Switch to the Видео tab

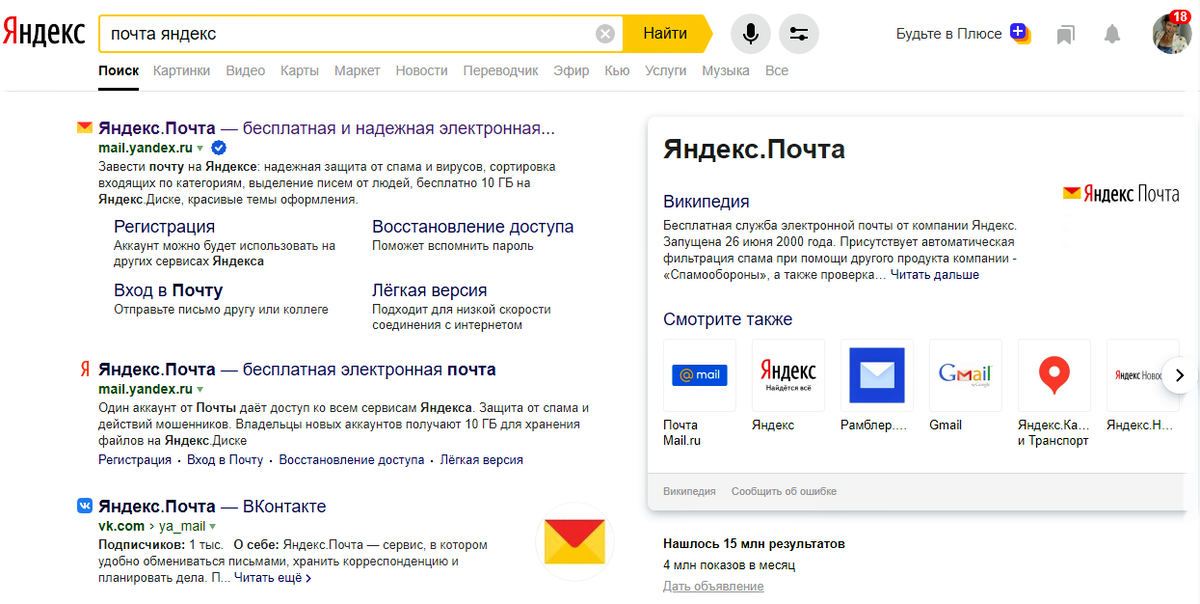click(x=246, y=71)
